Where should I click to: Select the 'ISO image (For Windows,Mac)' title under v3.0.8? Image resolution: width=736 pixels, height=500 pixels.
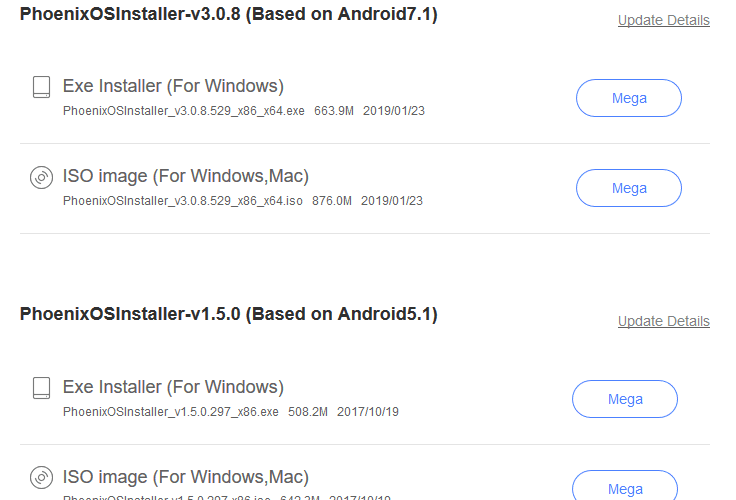186,176
